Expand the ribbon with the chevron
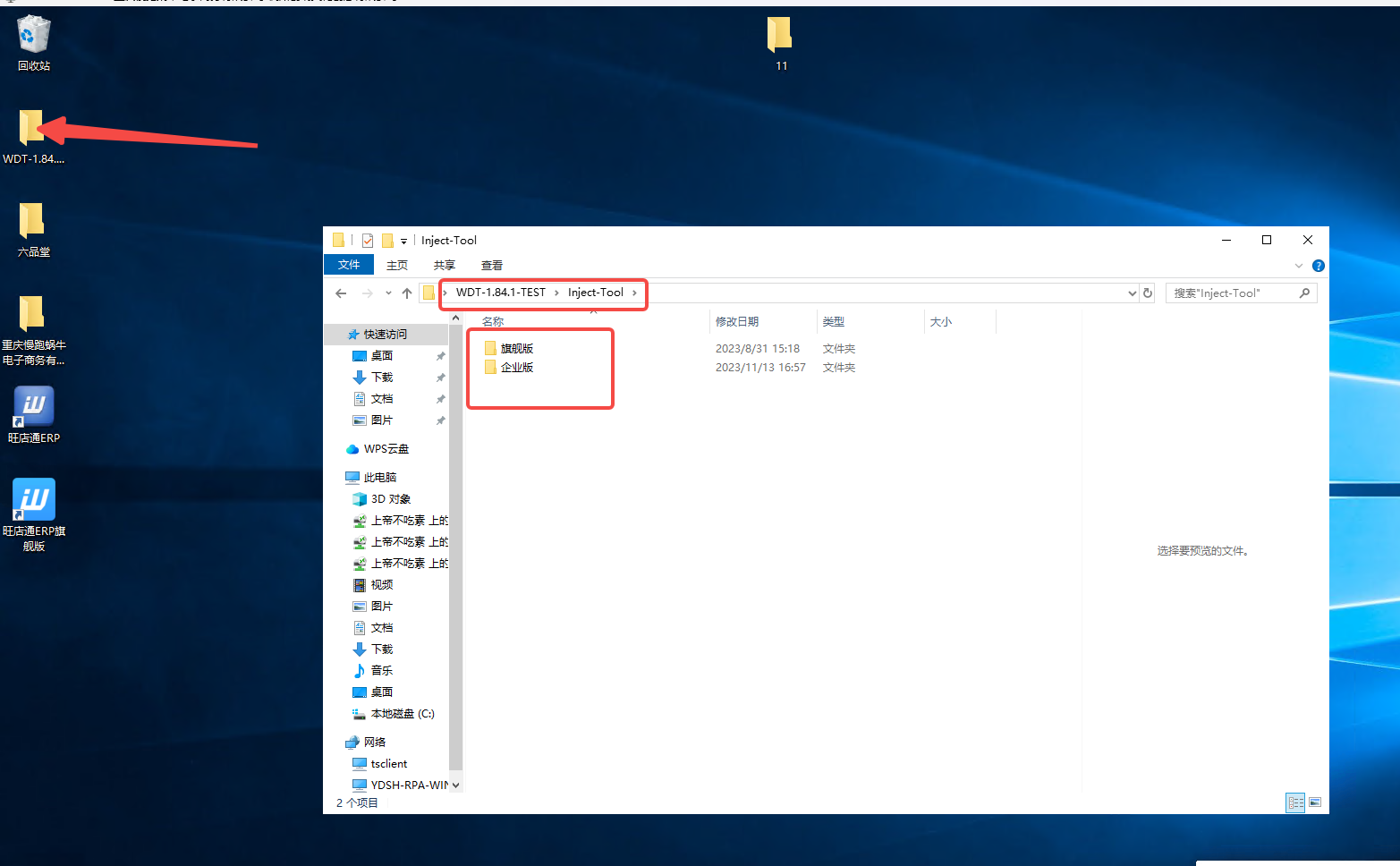Image resolution: width=1400 pixels, height=866 pixels. click(x=1299, y=266)
